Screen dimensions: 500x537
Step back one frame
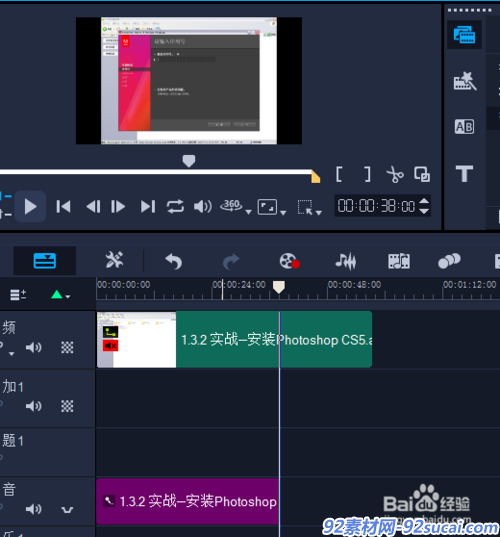pyautogui.click(x=93, y=207)
